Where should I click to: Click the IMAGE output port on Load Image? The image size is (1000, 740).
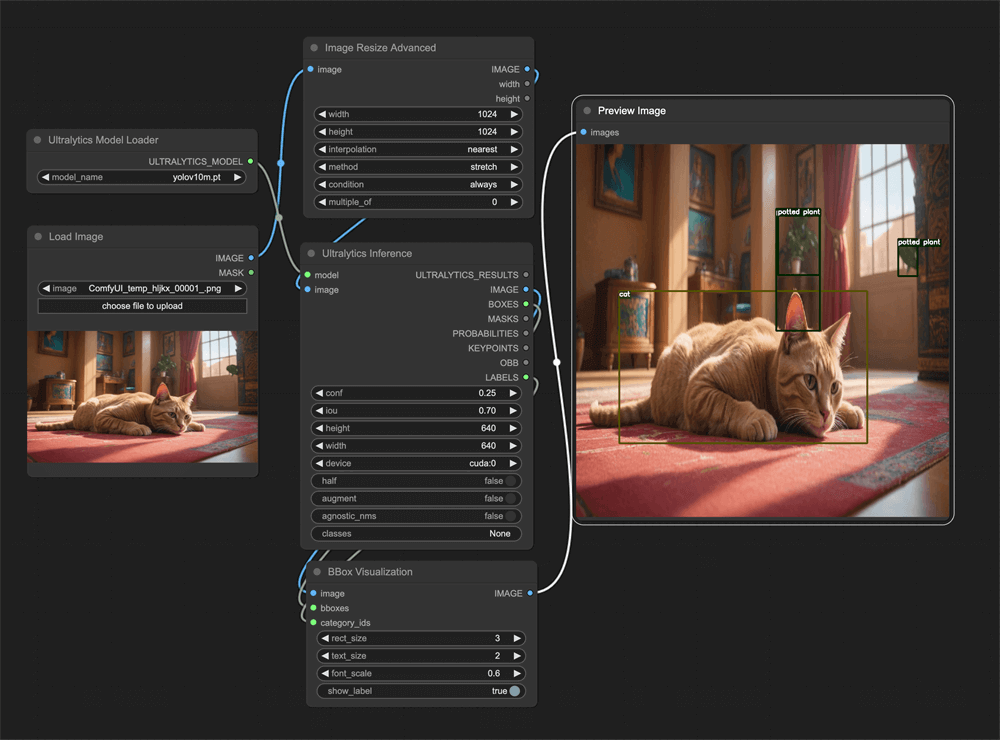click(251, 258)
